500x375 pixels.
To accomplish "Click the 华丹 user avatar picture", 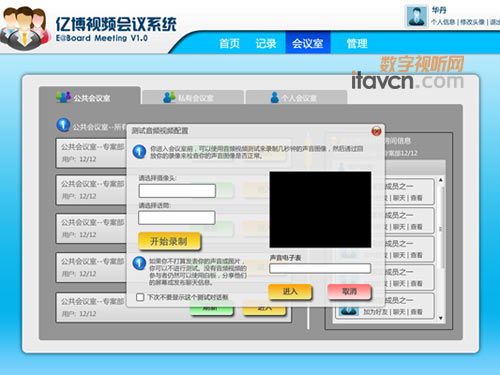I will click(416, 16).
